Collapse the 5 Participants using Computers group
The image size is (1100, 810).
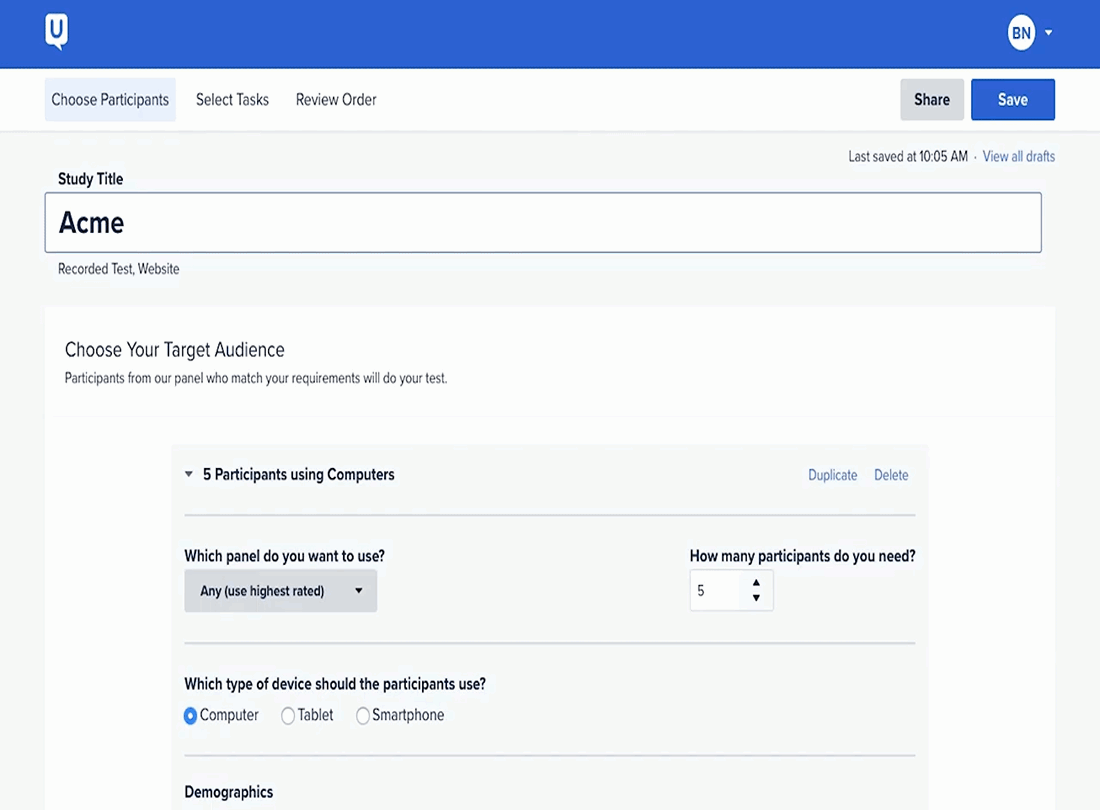point(189,475)
